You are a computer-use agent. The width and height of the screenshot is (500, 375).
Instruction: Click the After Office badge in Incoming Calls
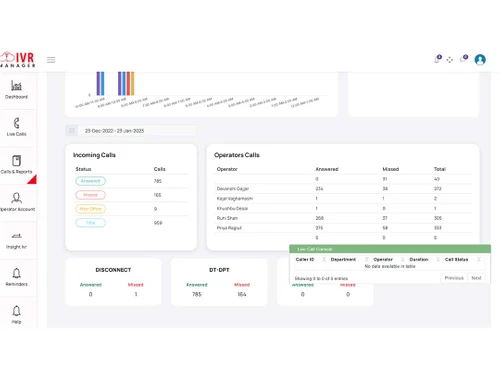(x=90, y=209)
